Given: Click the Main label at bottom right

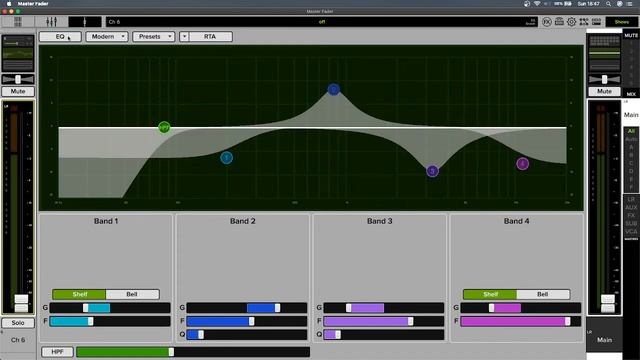Looking at the screenshot, I should [604, 340].
